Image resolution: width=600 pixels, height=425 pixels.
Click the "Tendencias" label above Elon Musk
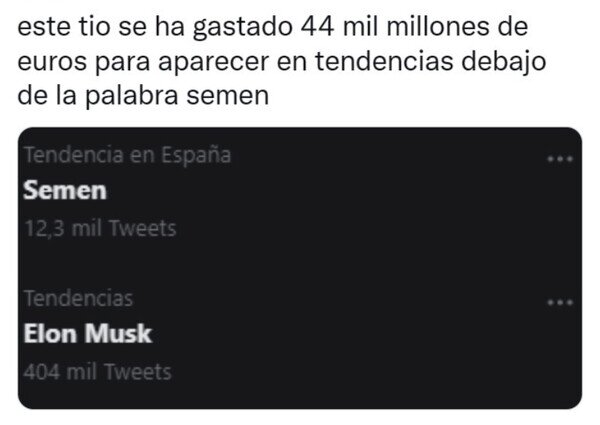(x=77, y=298)
